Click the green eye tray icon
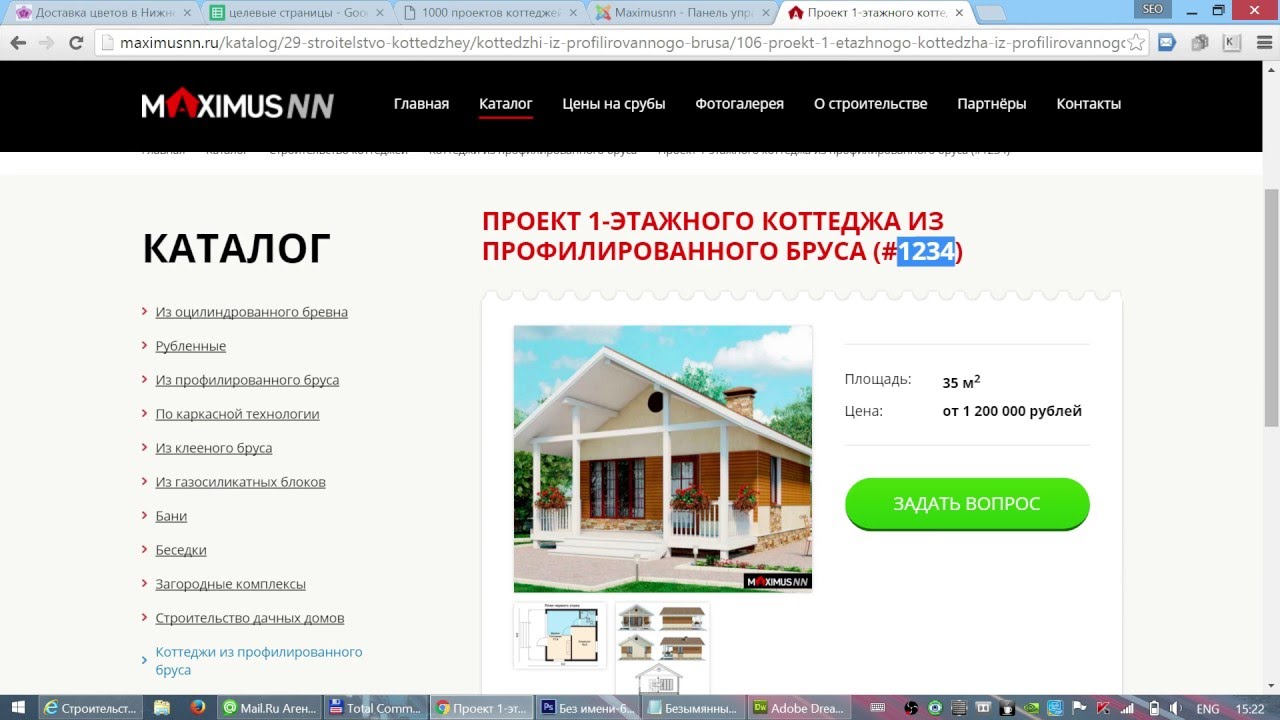Image resolution: width=1280 pixels, height=720 pixels. pyautogui.click(x=934, y=708)
